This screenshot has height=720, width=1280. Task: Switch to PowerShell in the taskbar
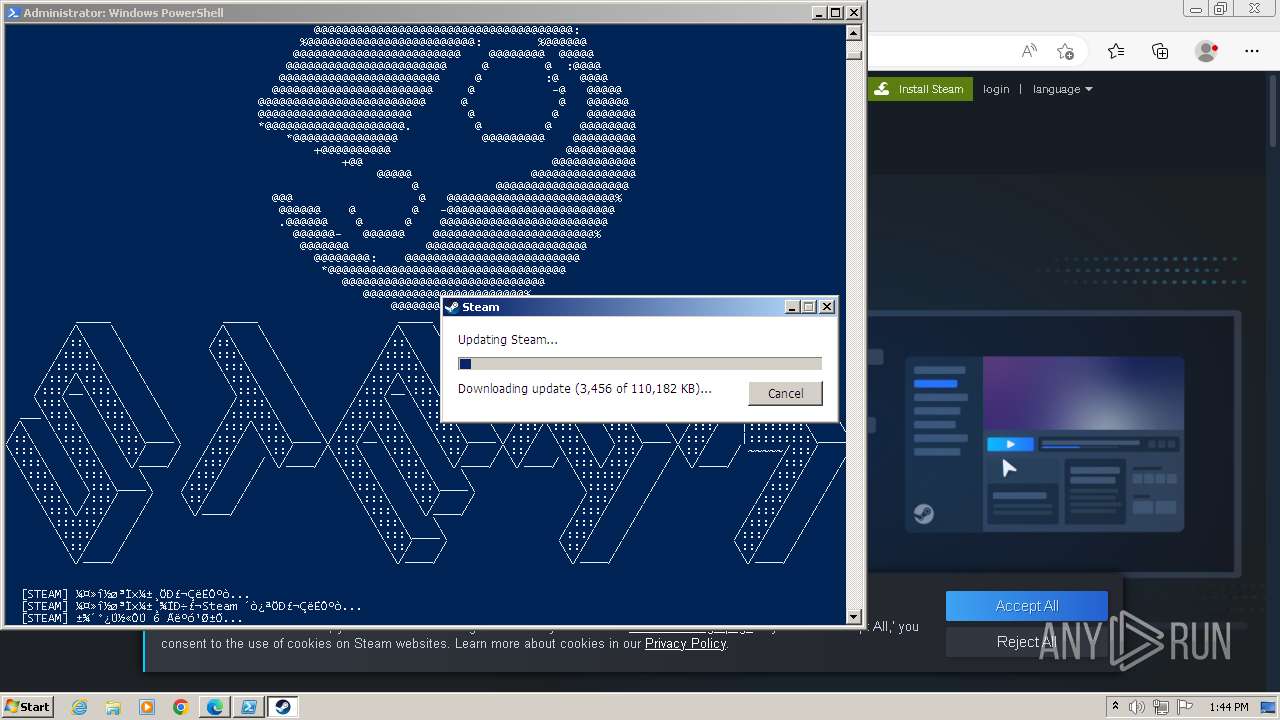coord(249,707)
